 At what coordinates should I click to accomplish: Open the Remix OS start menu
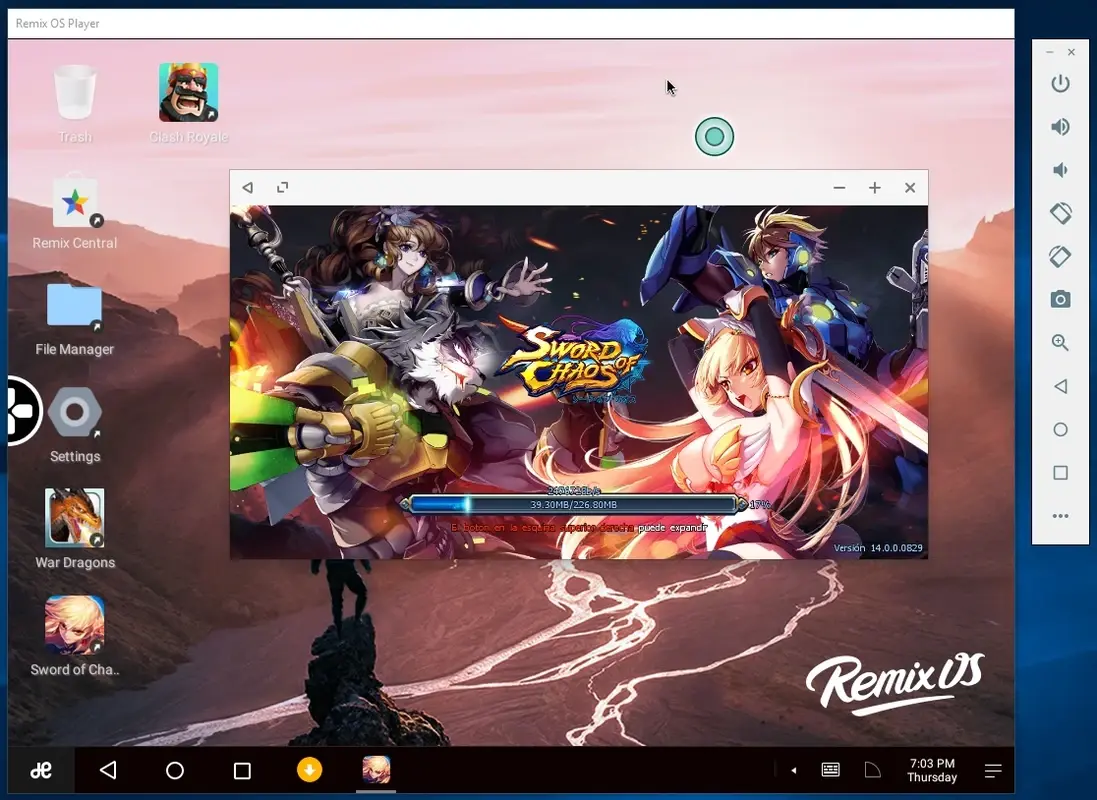40,770
